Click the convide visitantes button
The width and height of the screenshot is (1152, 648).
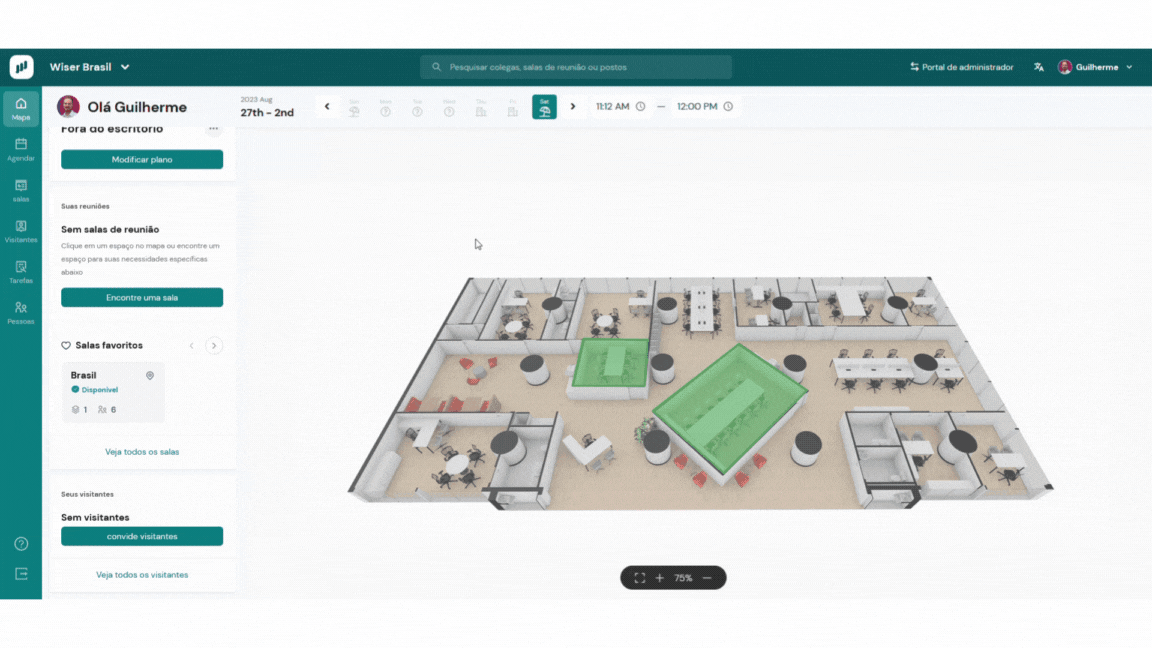click(x=142, y=536)
